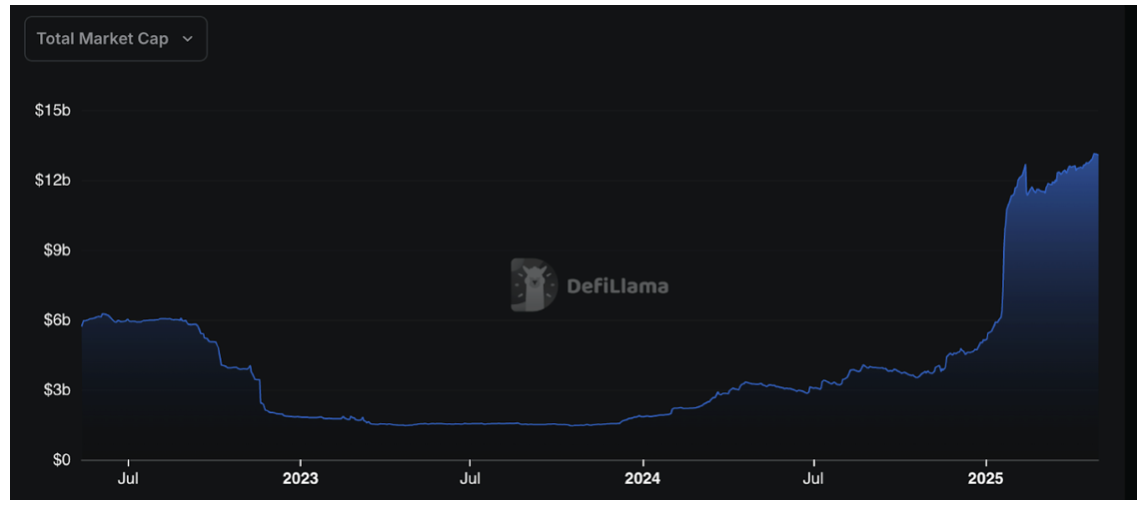Click the $0 y-axis label

point(61,460)
